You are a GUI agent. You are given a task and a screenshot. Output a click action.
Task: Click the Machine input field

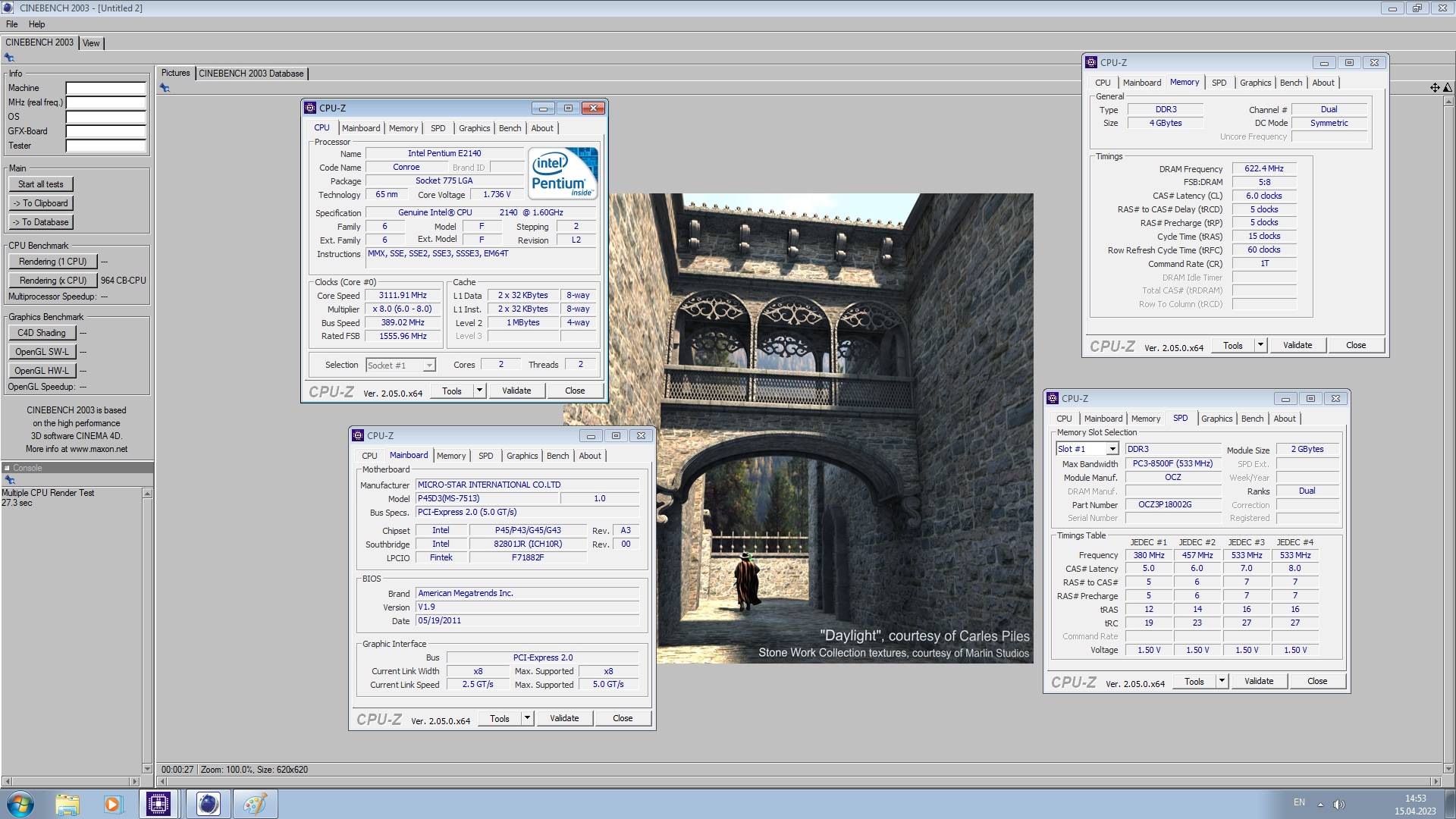[x=105, y=88]
